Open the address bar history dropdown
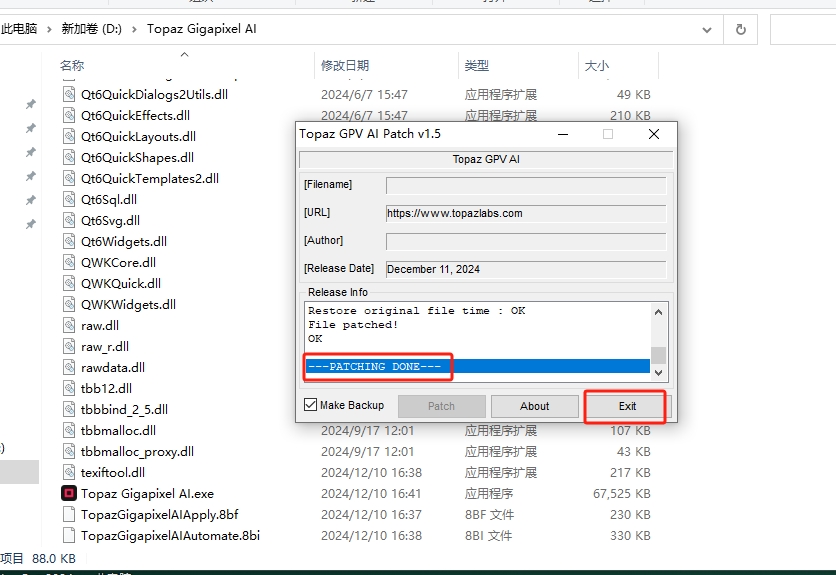The height and width of the screenshot is (575, 836). [707, 29]
